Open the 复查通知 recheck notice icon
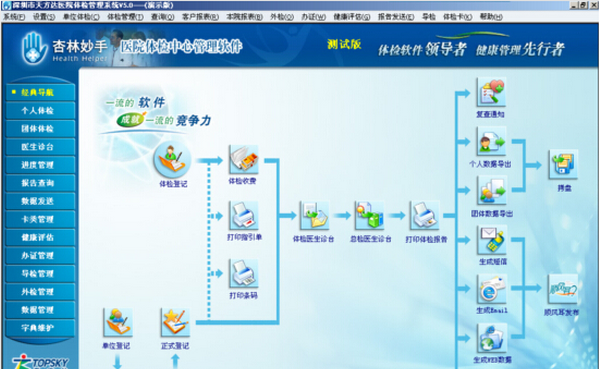The height and width of the screenshot is (369, 600). tap(491, 92)
